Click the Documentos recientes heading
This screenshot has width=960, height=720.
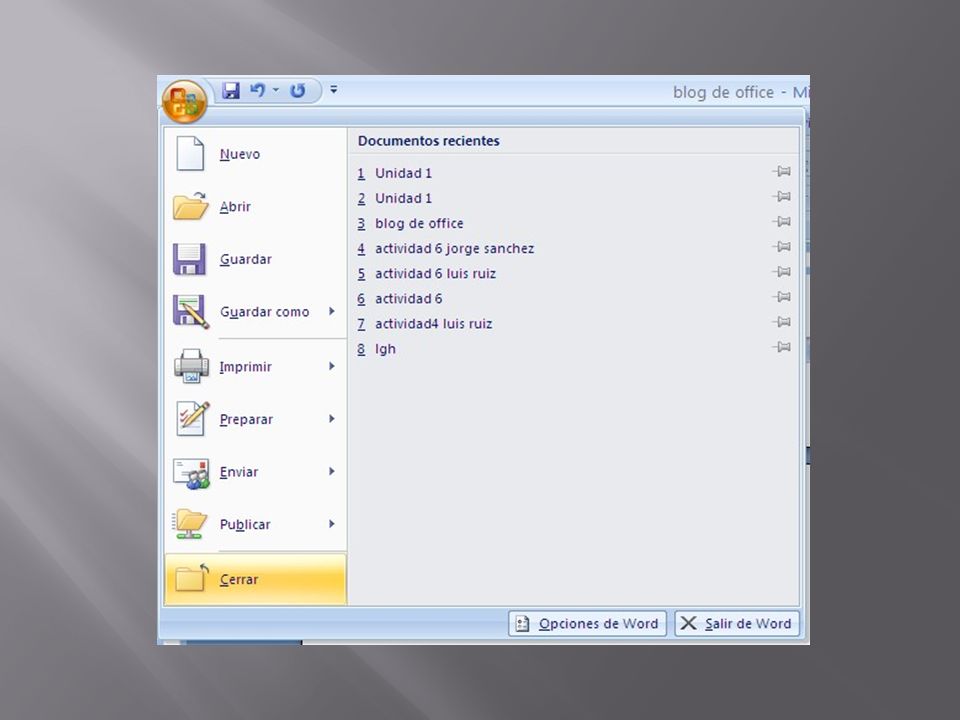pyautogui.click(x=429, y=141)
